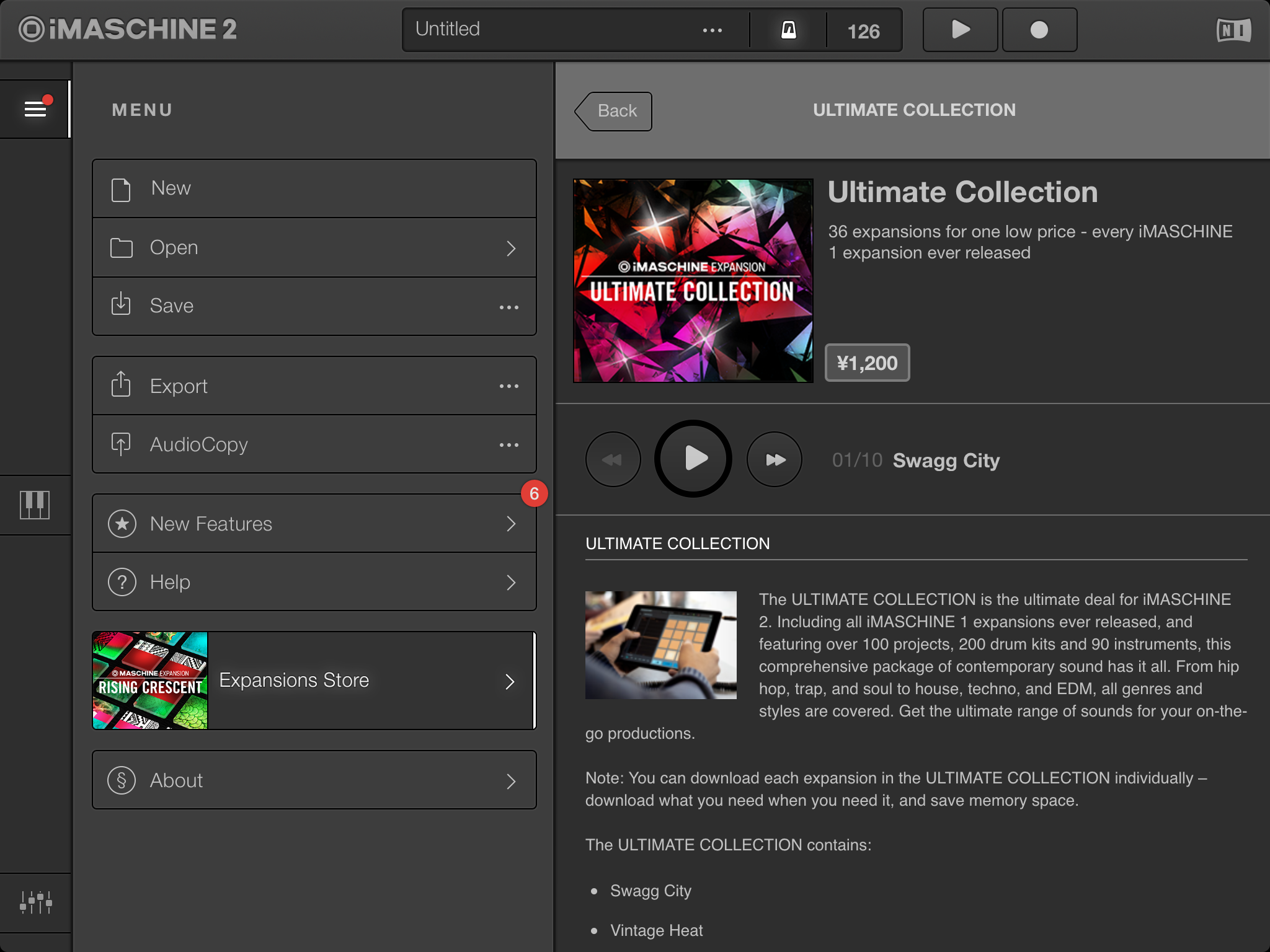The image size is (1270, 952).
Task: Click the Ultimate Collection cover artwork
Action: [x=693, y=281]
